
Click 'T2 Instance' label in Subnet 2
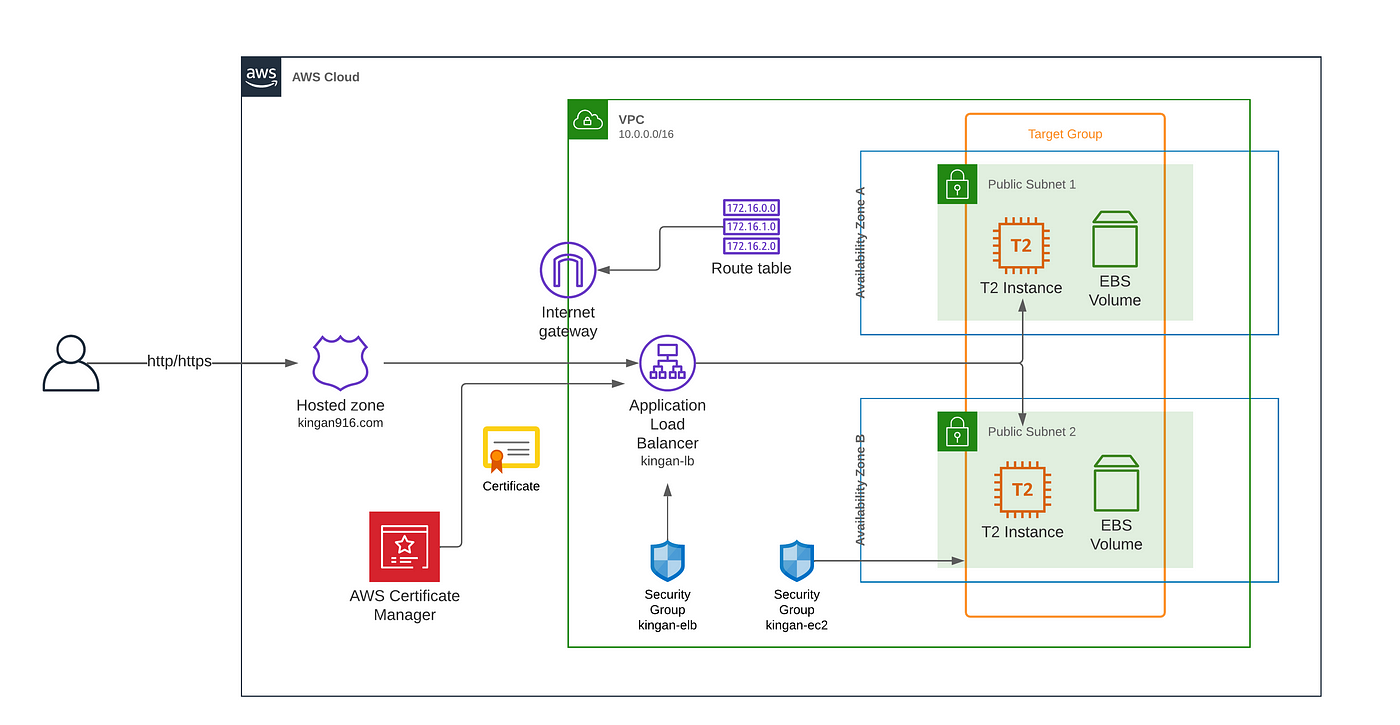point(1021,532)
